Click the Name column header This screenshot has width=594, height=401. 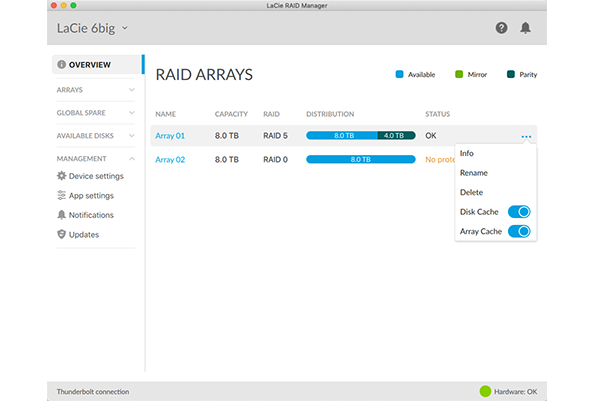[166, 114]
